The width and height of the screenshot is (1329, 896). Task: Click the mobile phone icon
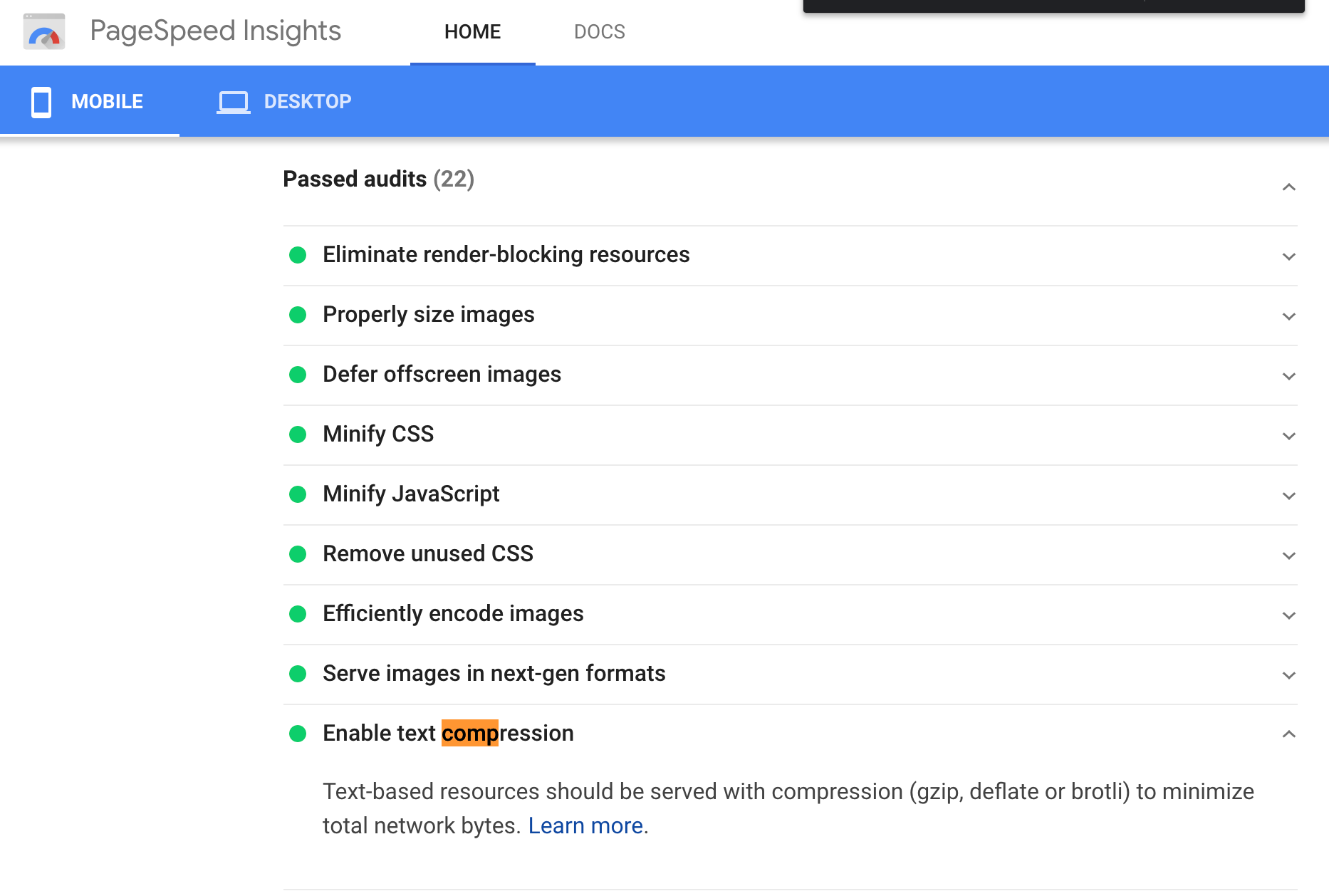[41, 102]
